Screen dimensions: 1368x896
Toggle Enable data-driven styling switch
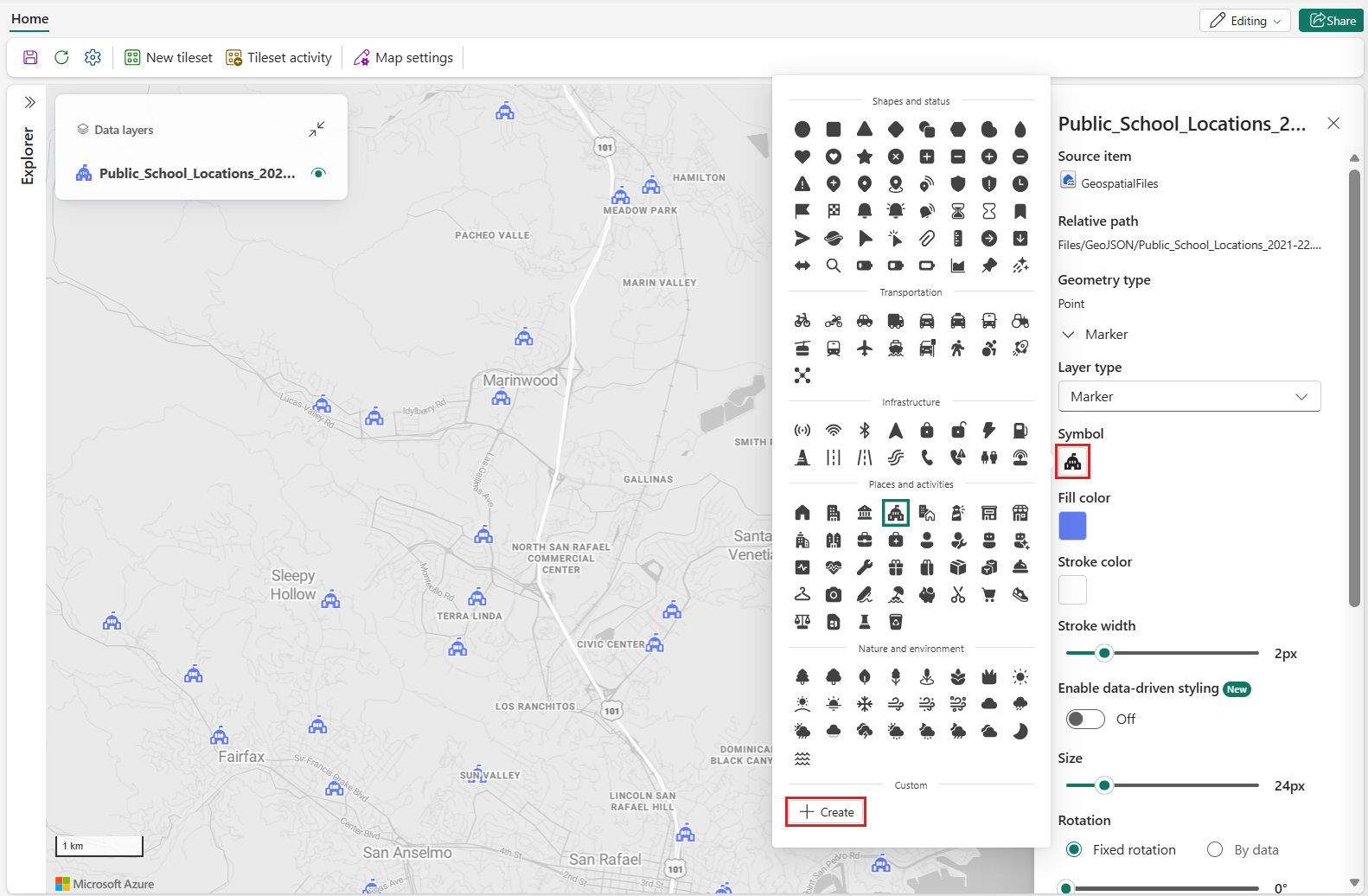[1085, 719]
